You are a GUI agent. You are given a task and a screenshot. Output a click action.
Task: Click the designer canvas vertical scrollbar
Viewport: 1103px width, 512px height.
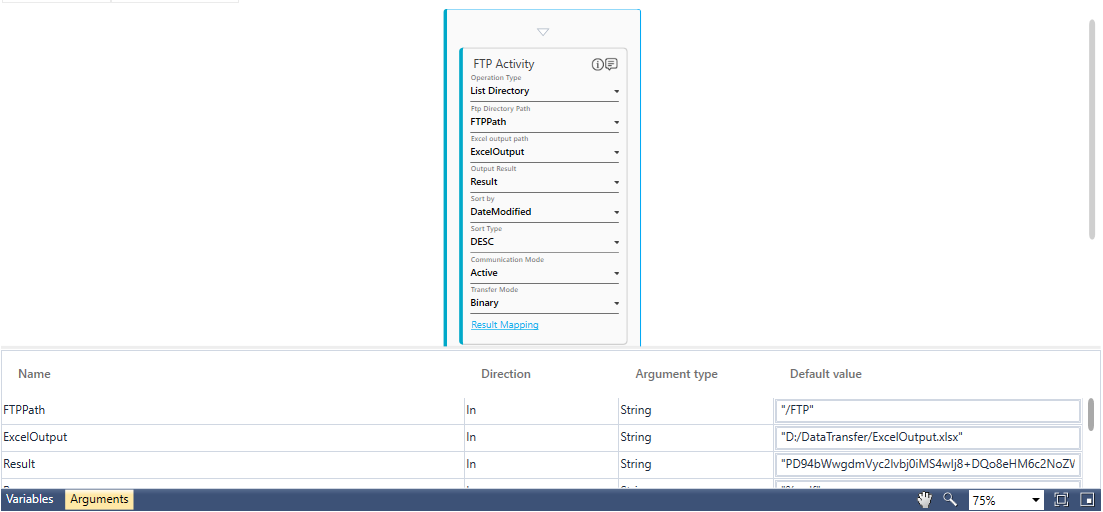pos(1092,130)
